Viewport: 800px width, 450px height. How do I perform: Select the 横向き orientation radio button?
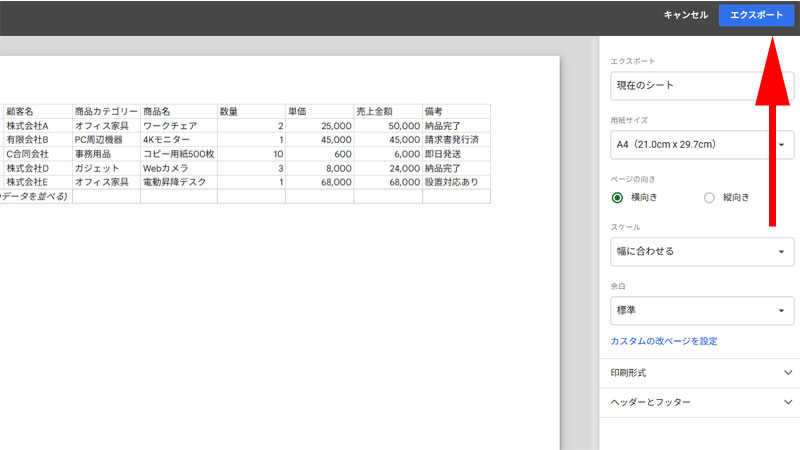pos(617,197)
